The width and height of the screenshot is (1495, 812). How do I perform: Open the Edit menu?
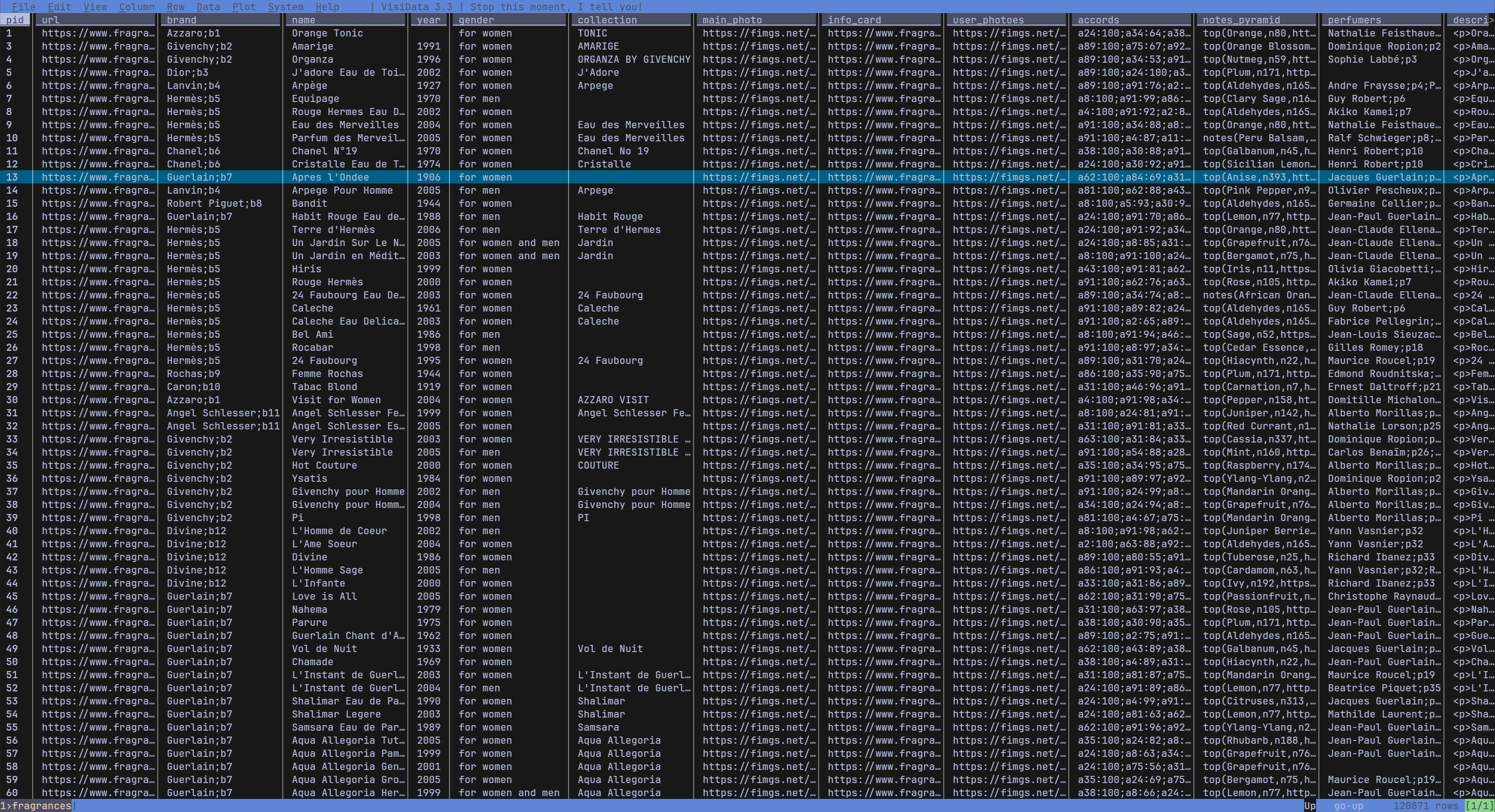[x=59, y=7]
